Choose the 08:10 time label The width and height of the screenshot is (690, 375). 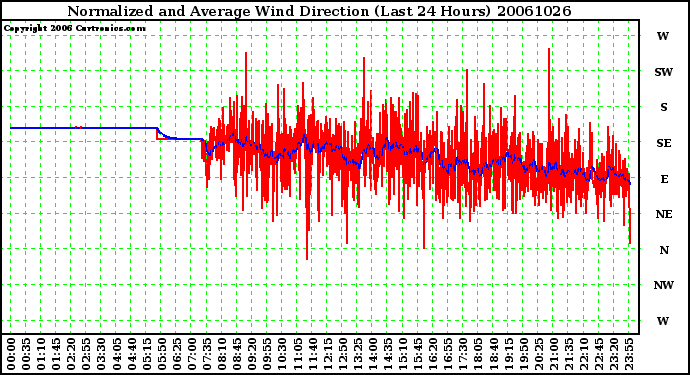pos(221,355)
